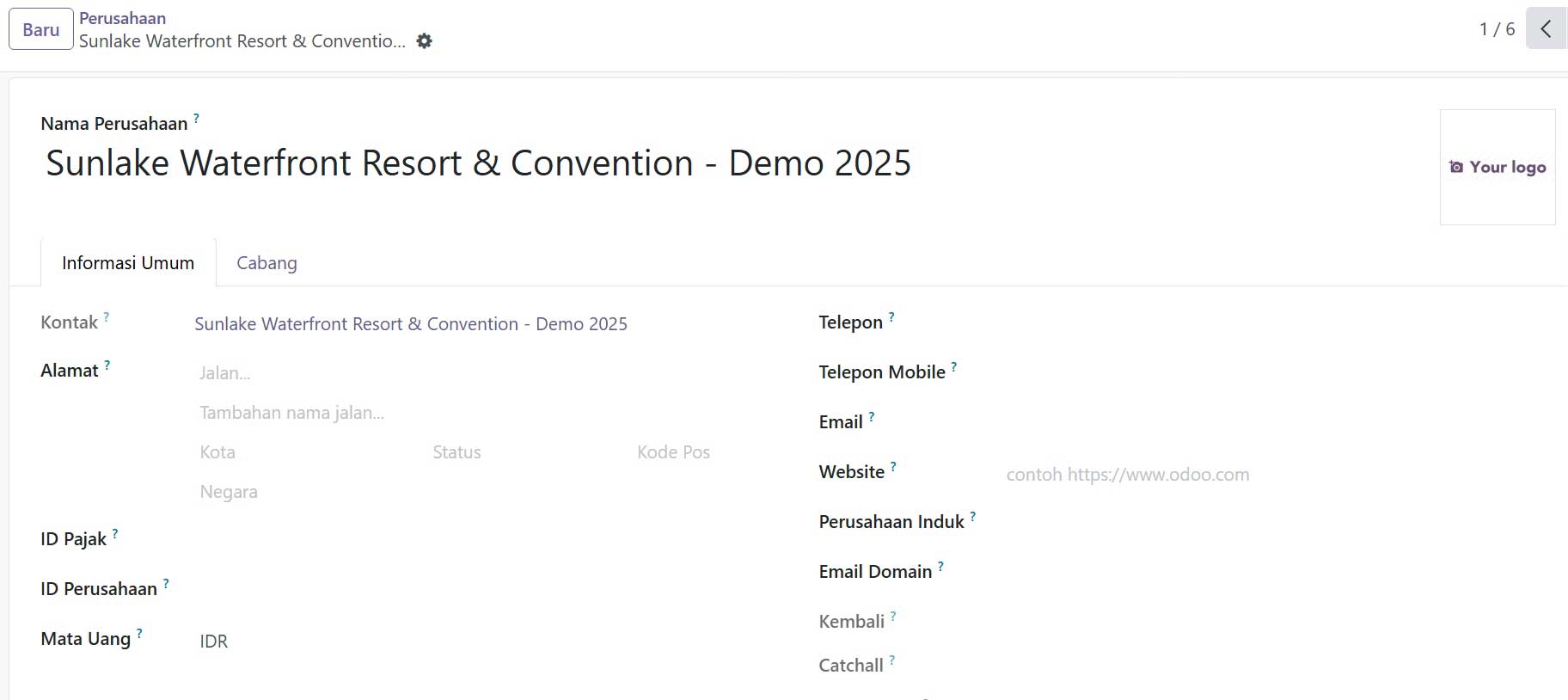Image resolution: width=1568 pixels, height=700 pixels.
Task: Show help tooltip for Kembali
Action: click(x=893, y=617)
